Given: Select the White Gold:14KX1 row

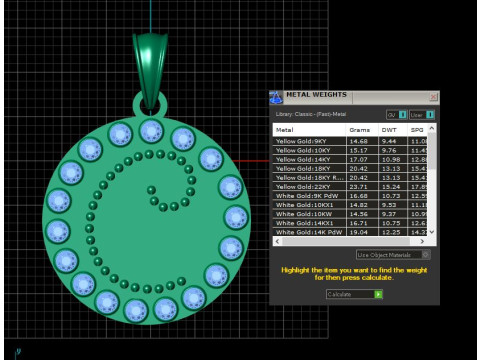Looking at the screenshot, I should point(350,223).
